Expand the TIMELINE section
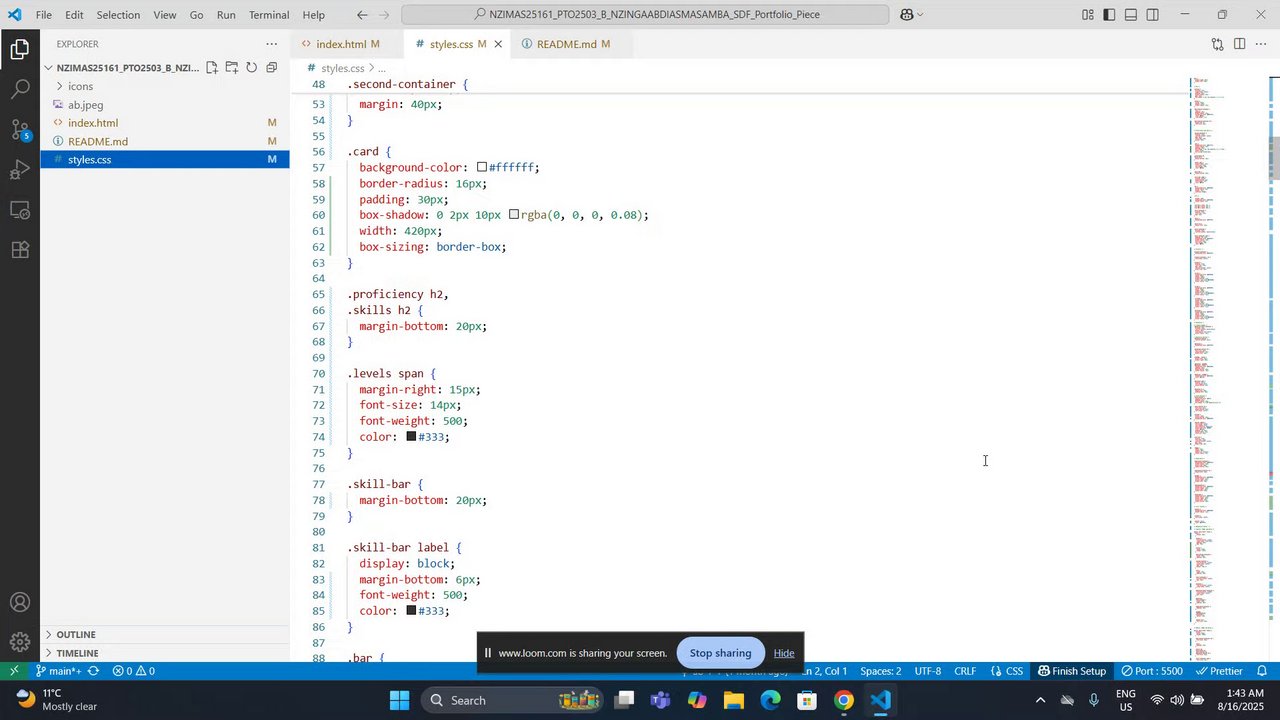 [165, 653]
